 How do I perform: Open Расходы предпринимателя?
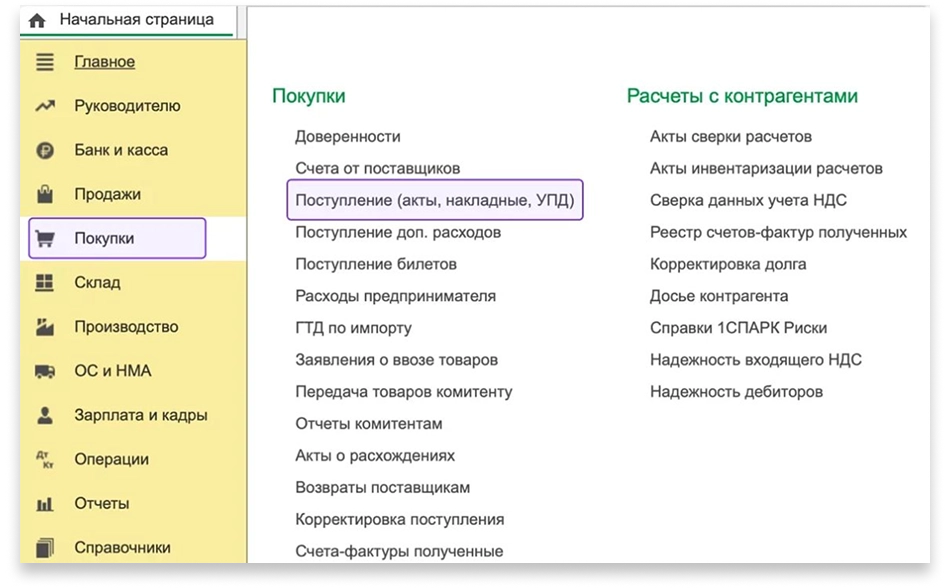pyautogui.click(x=396, y=296)
